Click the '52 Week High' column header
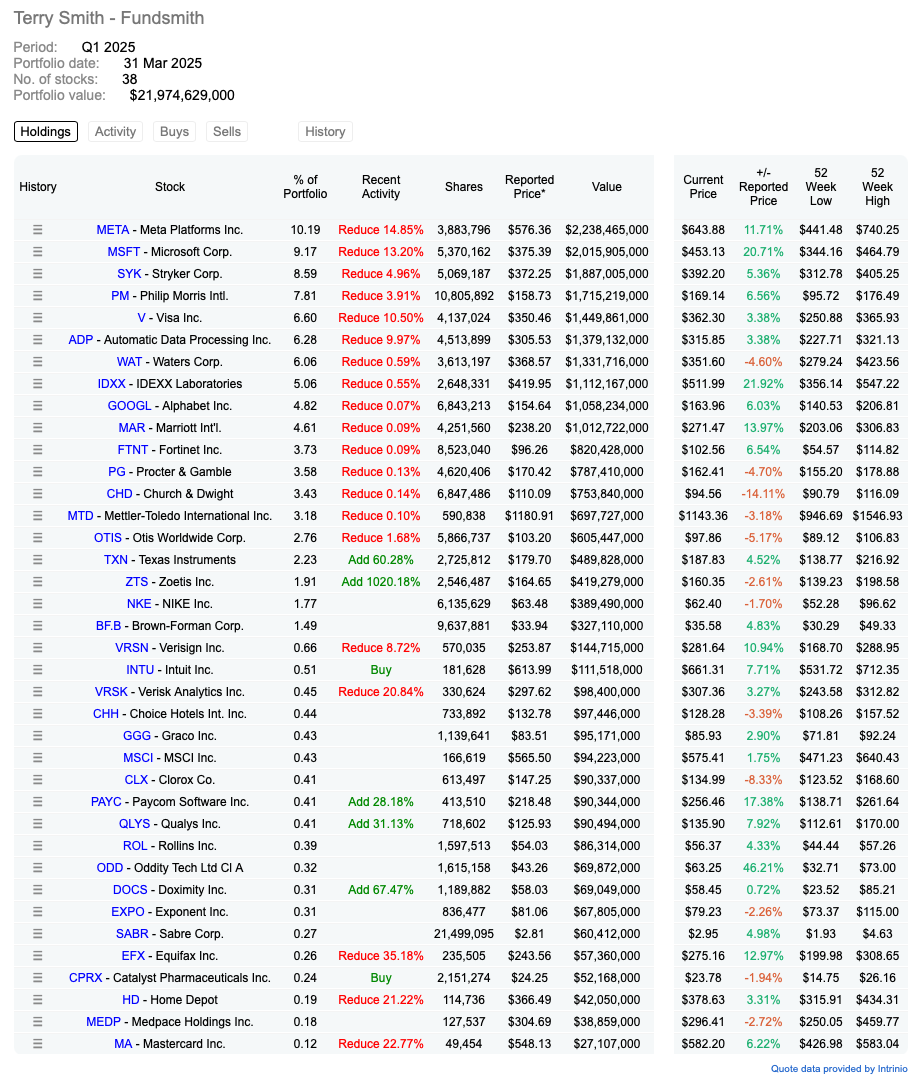916x1083 pixels. [877, 187]
